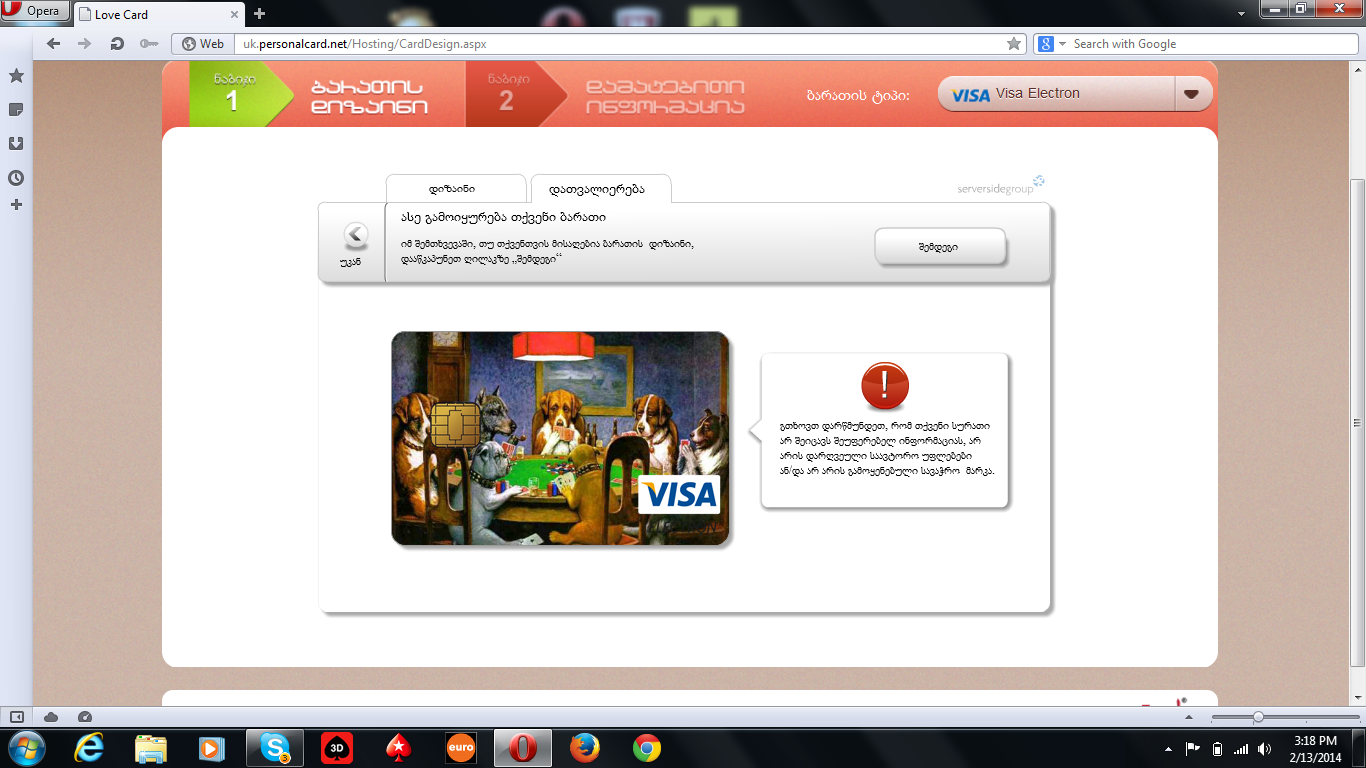Reload the current page

pyautogui.click(x=117, y=44)
